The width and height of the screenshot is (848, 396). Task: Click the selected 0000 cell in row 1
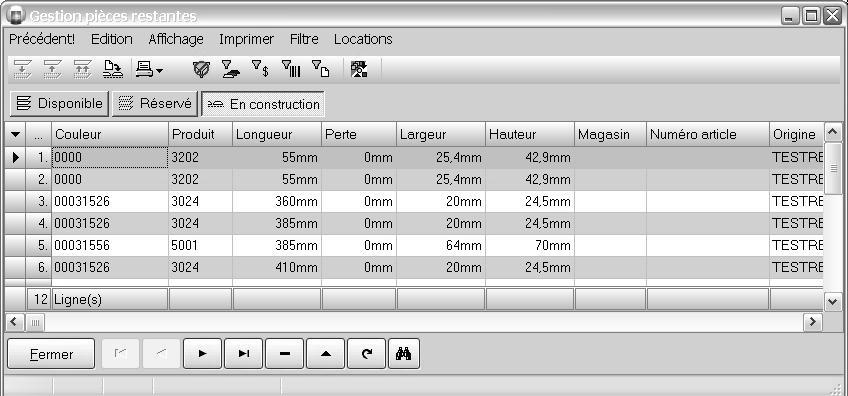click(110, 157)
